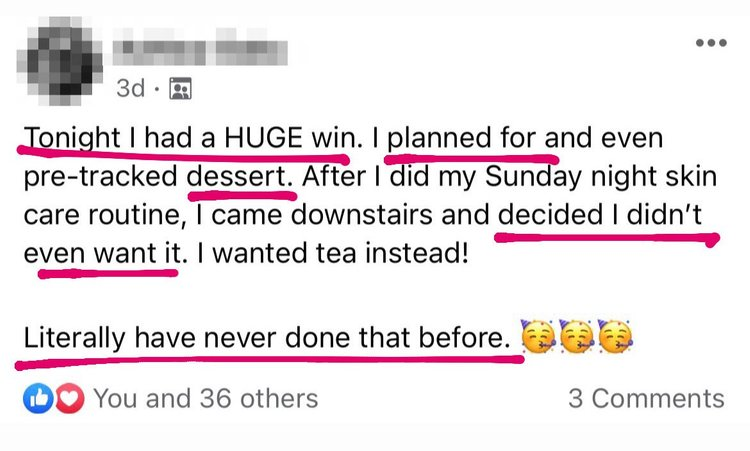Click the underlined phrase 'even want it'
750x451 pixels.
click(x=103, y=248)
